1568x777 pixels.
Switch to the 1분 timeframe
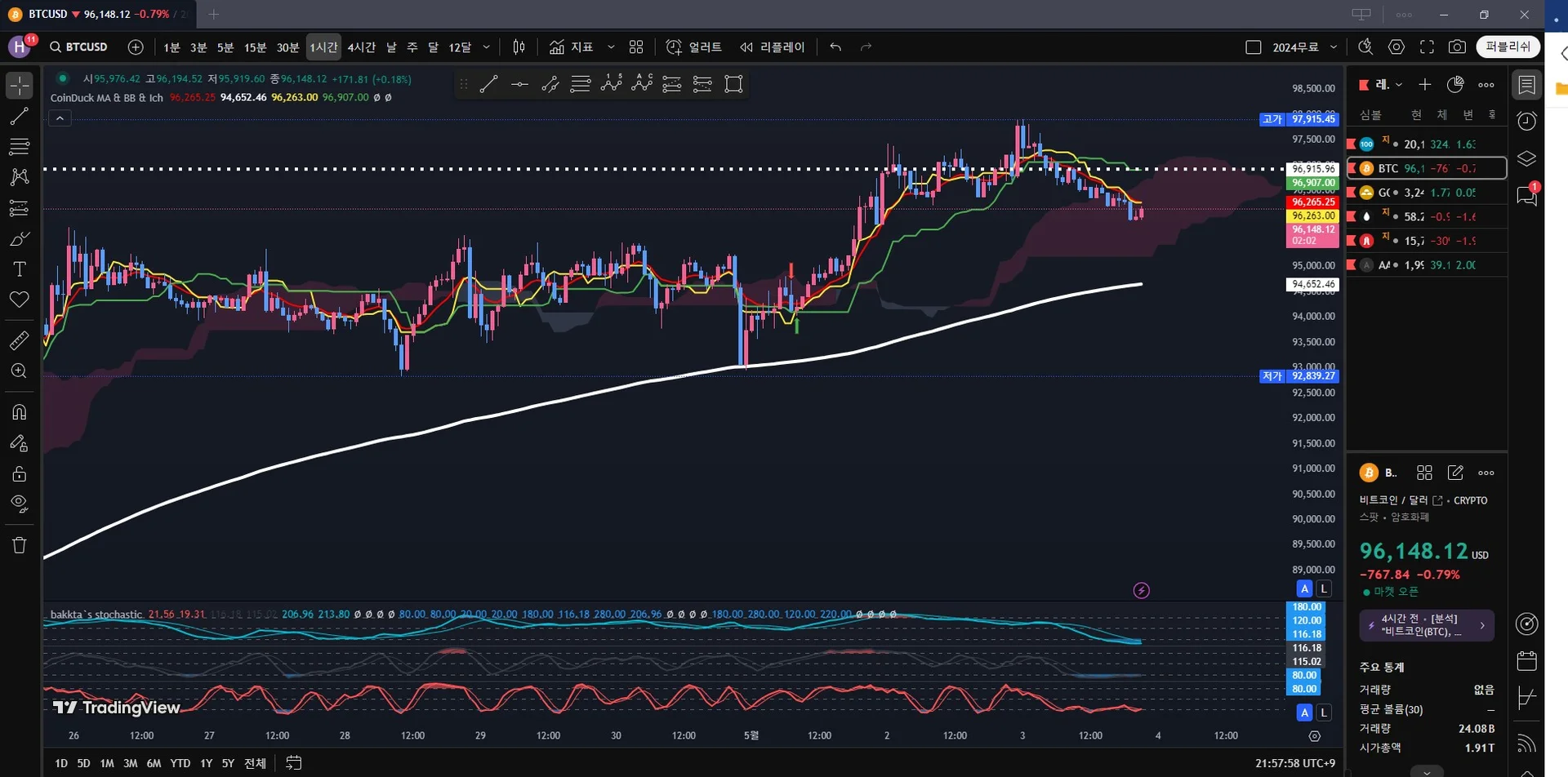click(171, 47)
